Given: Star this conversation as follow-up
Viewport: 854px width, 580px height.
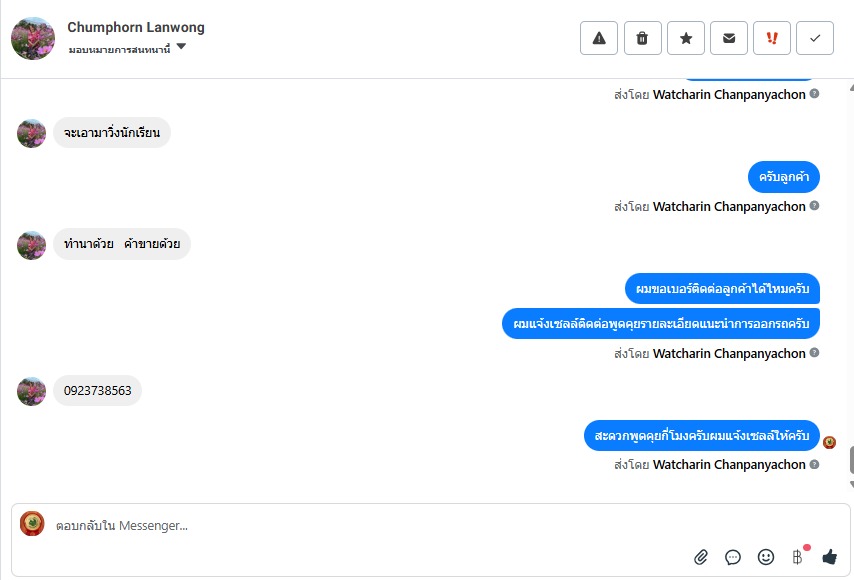Looking at the screenshot, I should coord(686,38).
